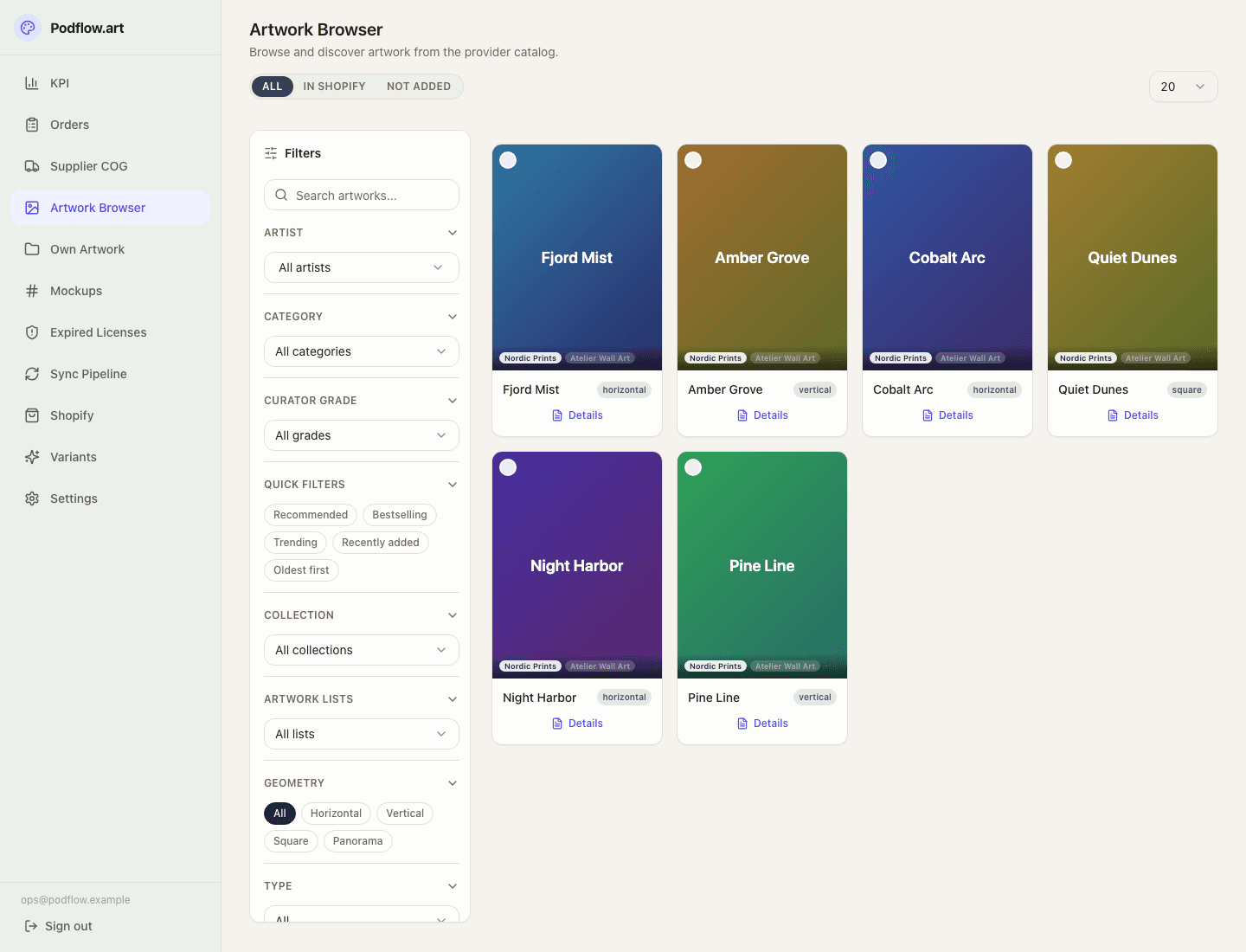Open the Quiet Dunes artwork thumbnail

coord(1133,257)
